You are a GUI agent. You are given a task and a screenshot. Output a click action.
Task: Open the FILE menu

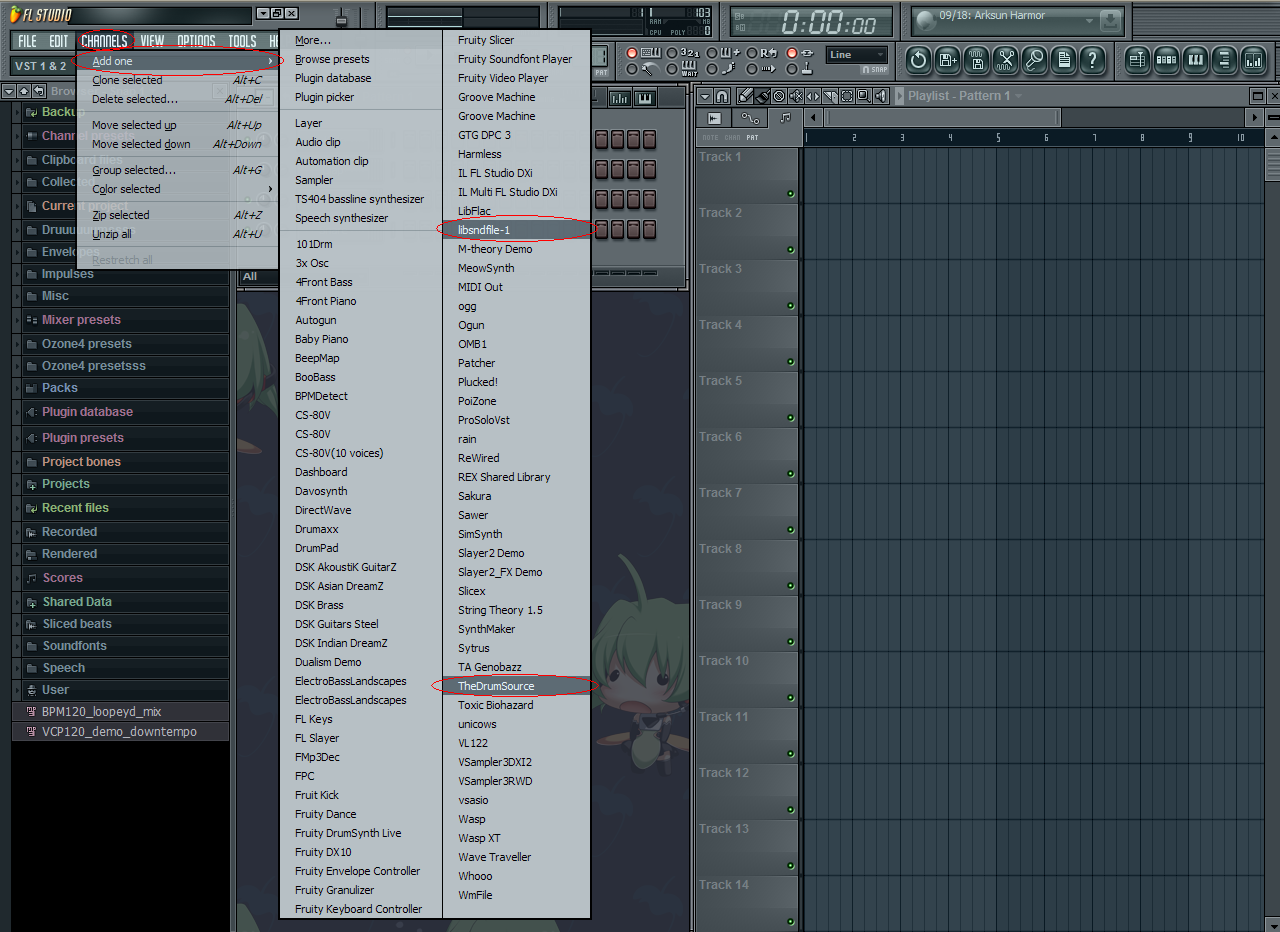pos(27,41)
